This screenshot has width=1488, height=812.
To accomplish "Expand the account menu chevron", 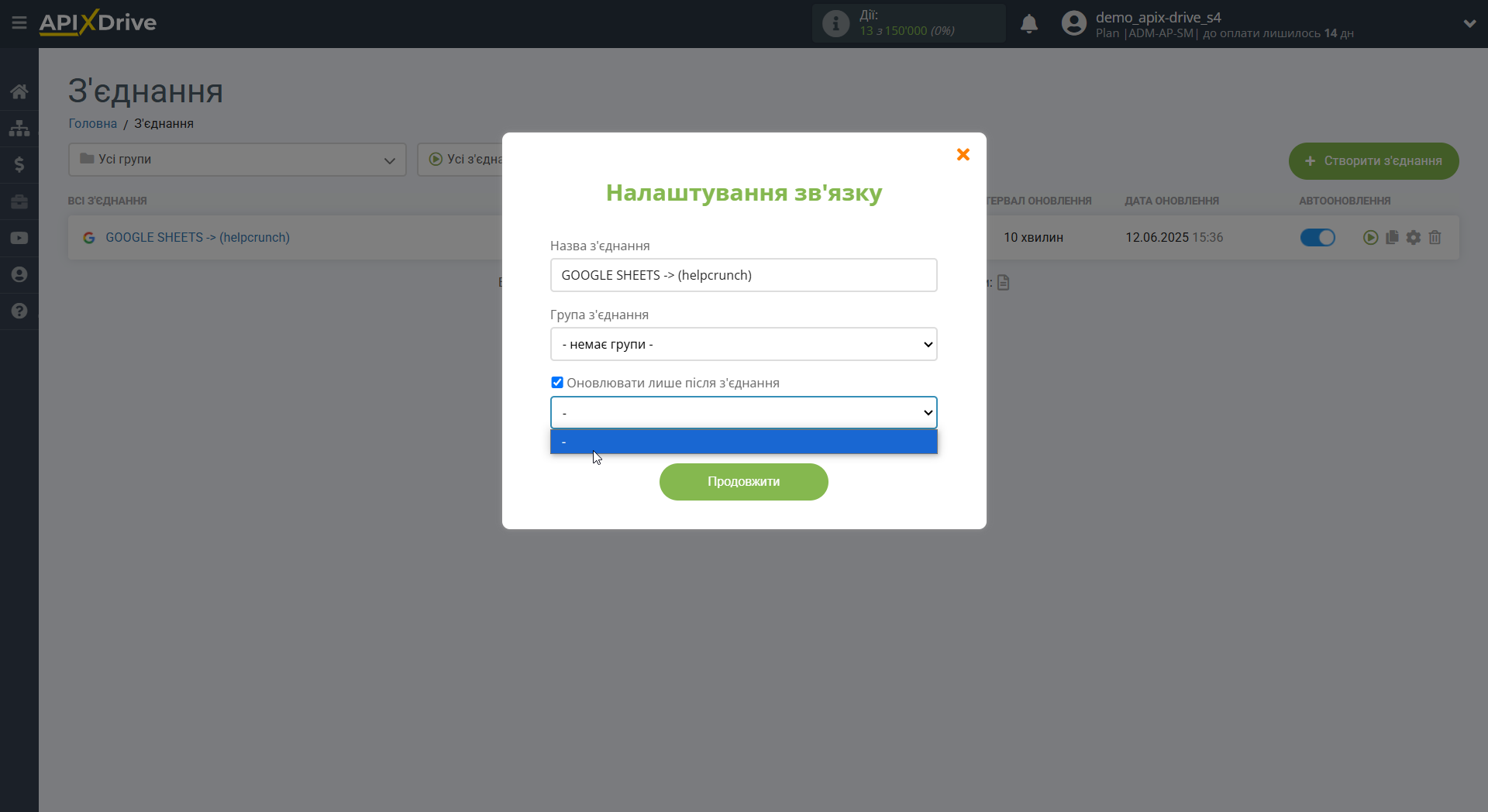I will pyautogui.click(x=1469, y=24).
